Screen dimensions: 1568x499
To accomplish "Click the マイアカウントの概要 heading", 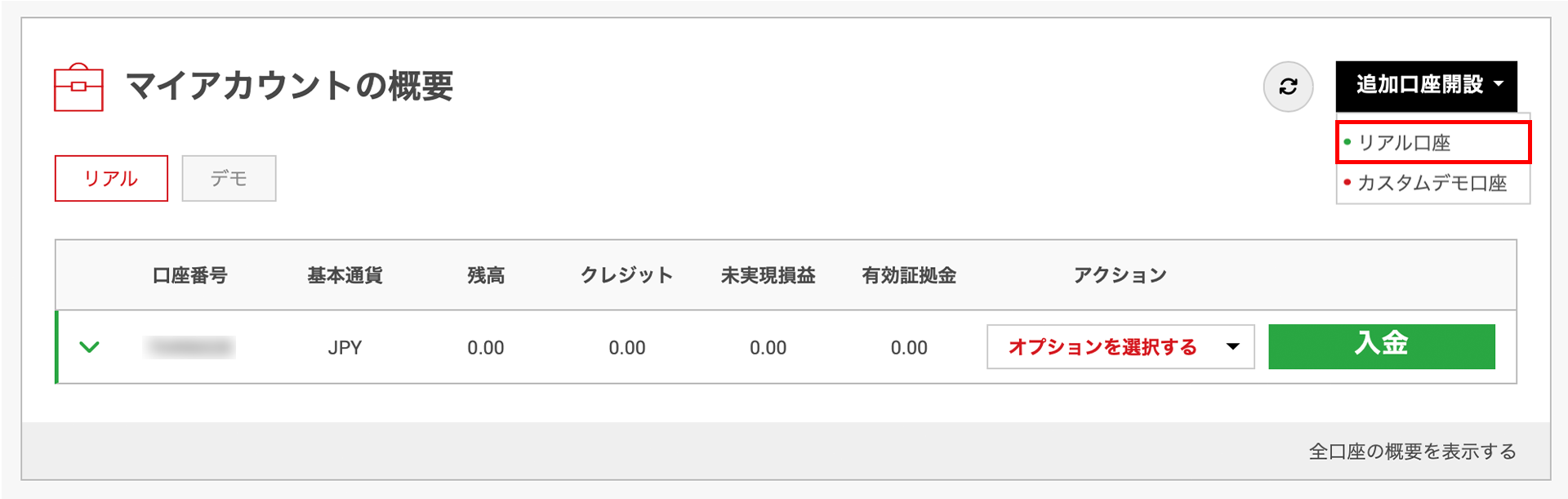I will 289,86.
